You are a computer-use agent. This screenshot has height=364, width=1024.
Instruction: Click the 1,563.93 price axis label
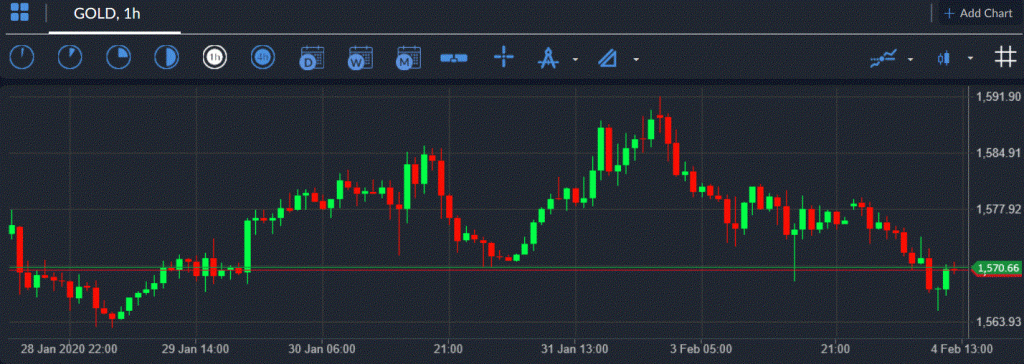(x=998, y=322)
